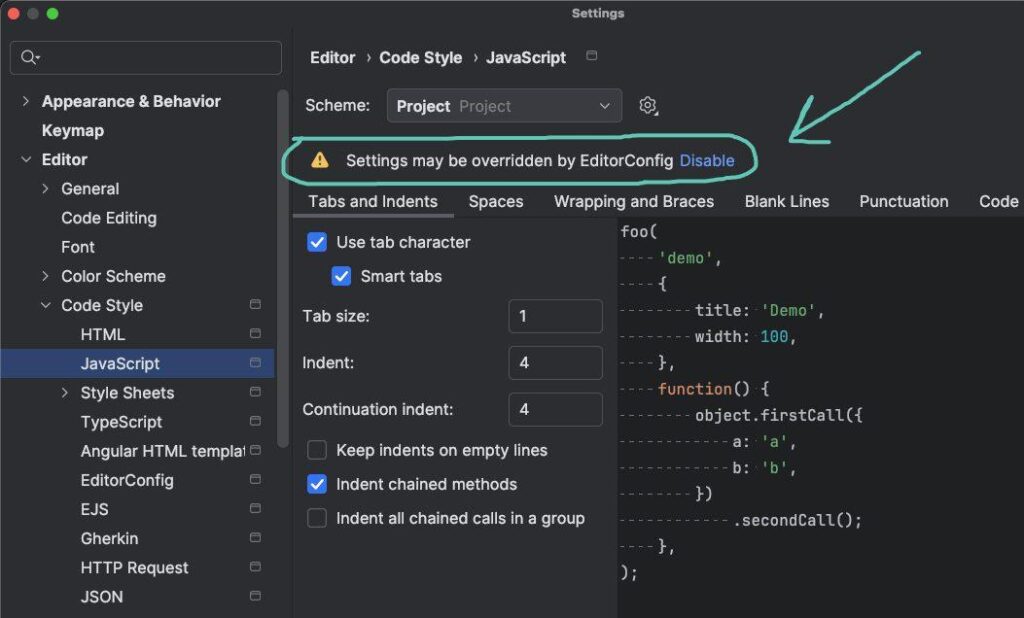Screen dimensions: 1024x618
Task: Click the Tab size input field
Action: [x=555, y=316]
